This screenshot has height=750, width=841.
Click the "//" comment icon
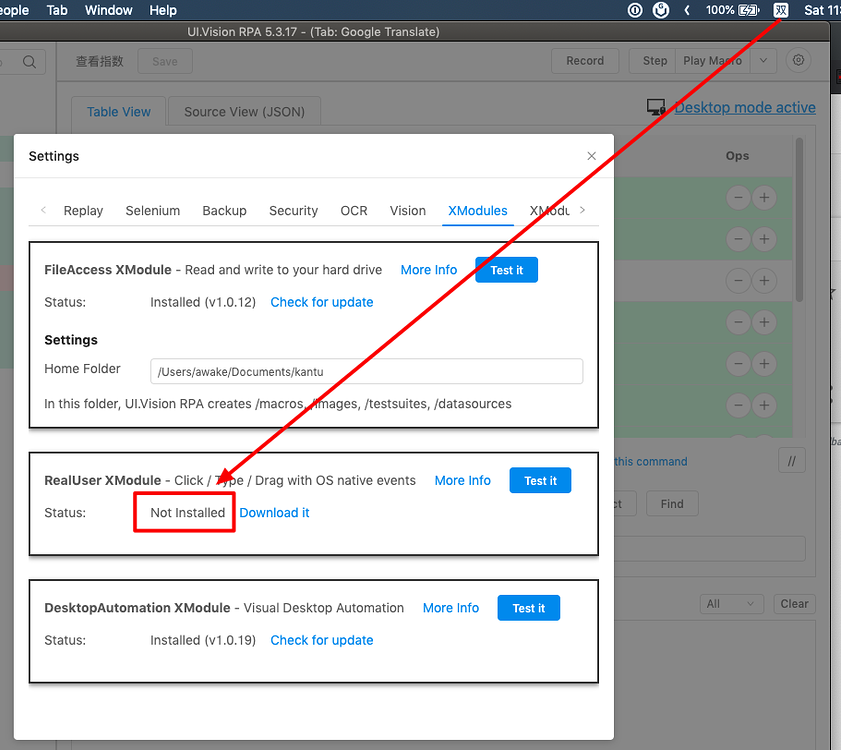pyautogui.click(x=791, y=460)
